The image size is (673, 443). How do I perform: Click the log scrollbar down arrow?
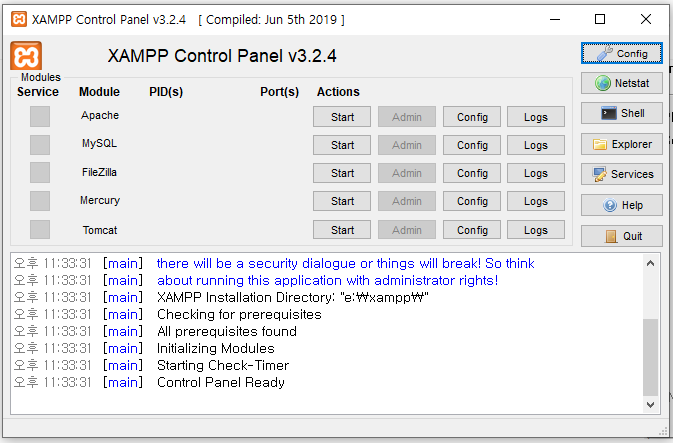[x=650, y=404]
